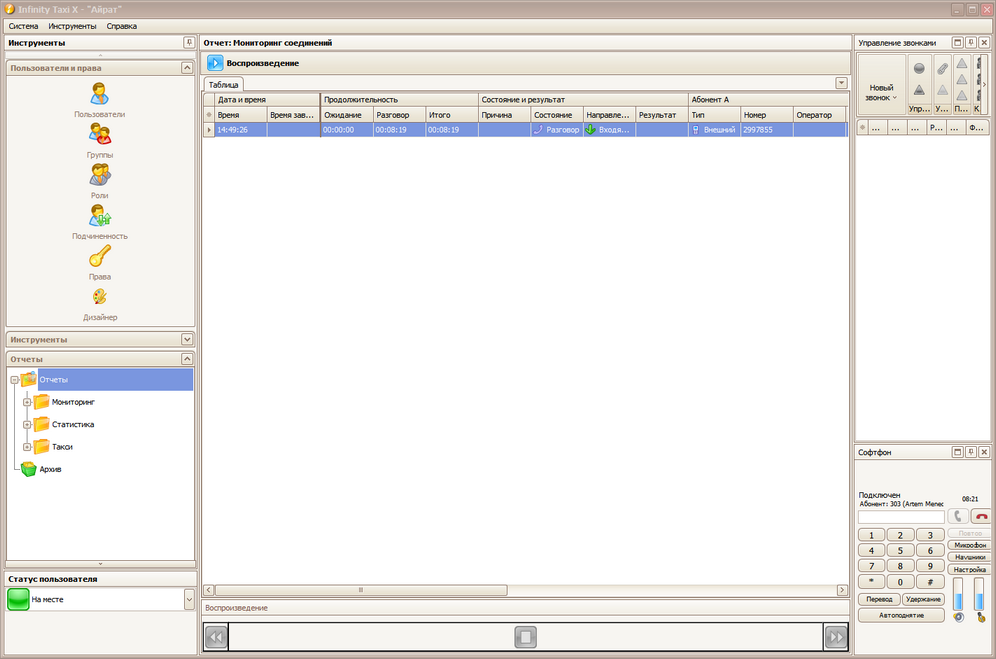Screen dimensions: 996x659
Task: Click the Удержание button
Action: (x=923, y=599)
